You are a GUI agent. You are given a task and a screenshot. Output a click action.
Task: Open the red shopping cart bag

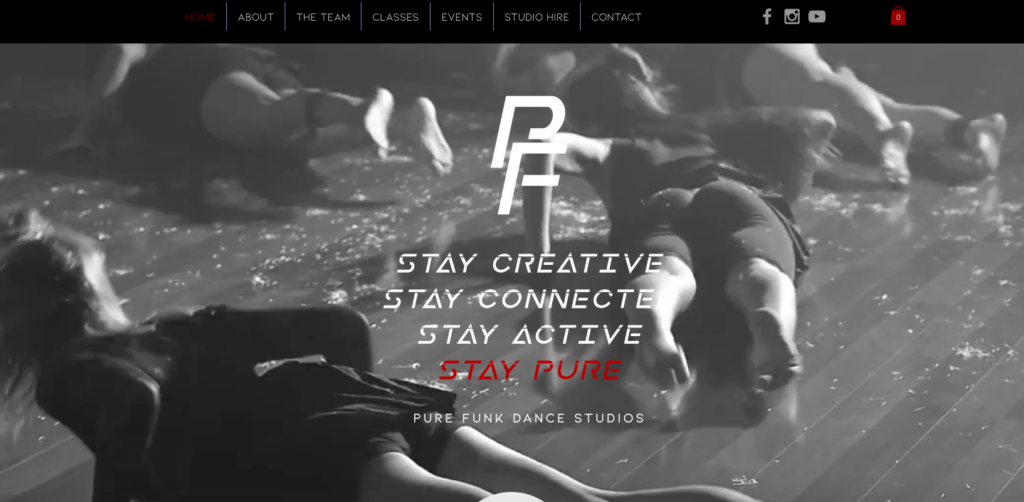tap(899, 16)
